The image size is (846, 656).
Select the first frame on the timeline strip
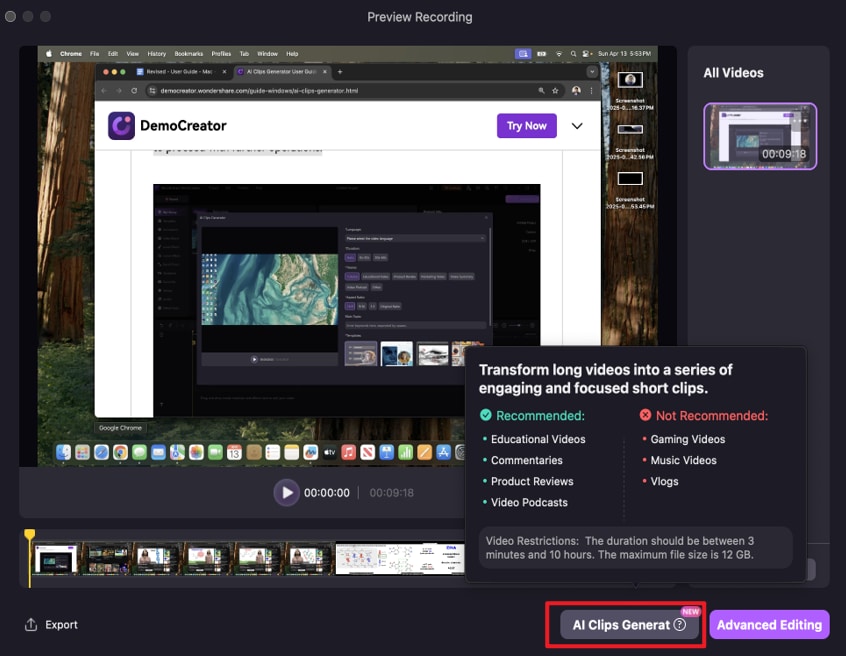pyautogui.click(x=56, y=558)
